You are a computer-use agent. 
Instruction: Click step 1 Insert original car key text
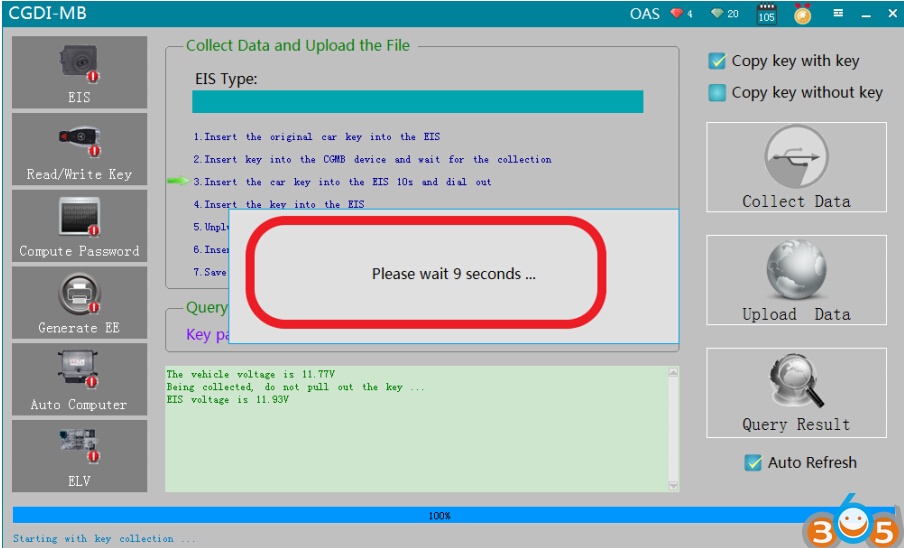point(317,137)
